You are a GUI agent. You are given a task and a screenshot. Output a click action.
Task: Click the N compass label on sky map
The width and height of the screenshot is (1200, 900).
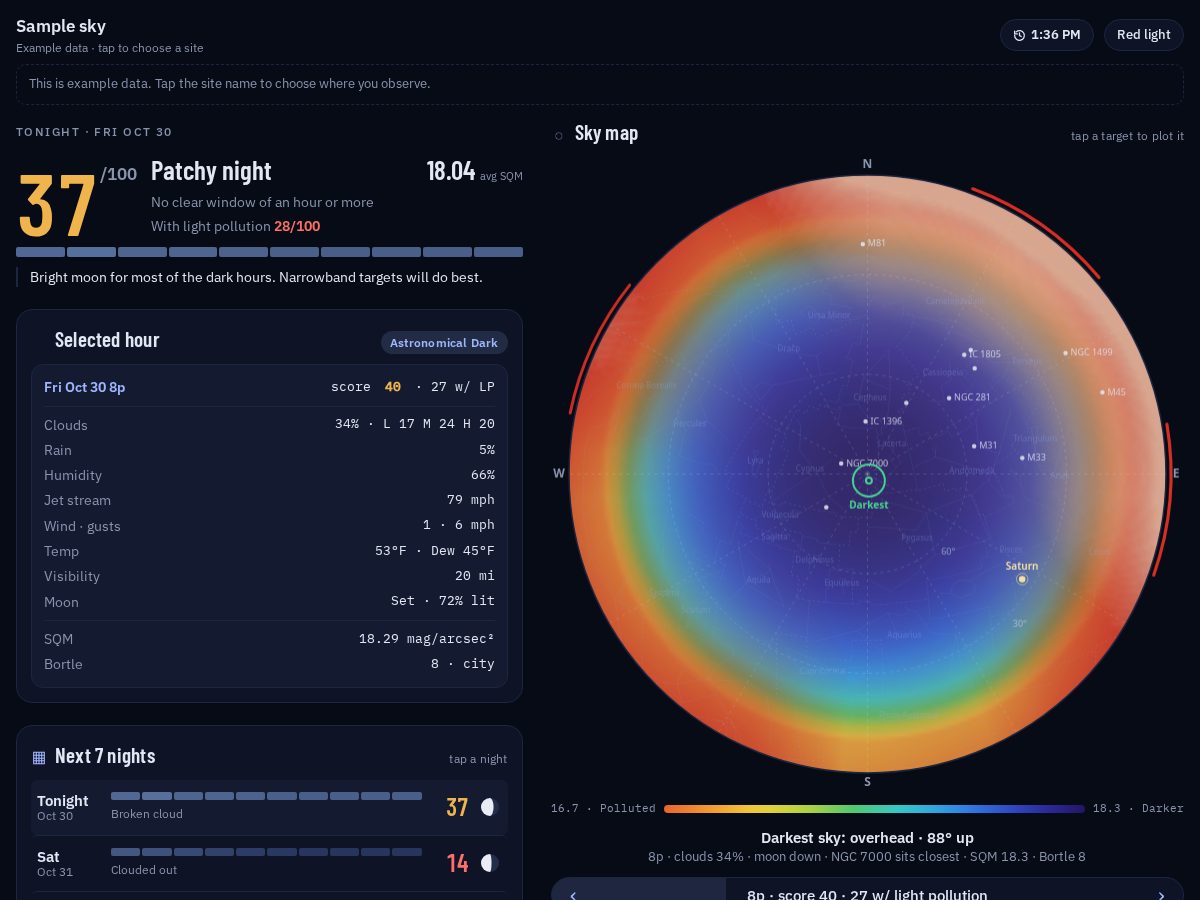867,164
